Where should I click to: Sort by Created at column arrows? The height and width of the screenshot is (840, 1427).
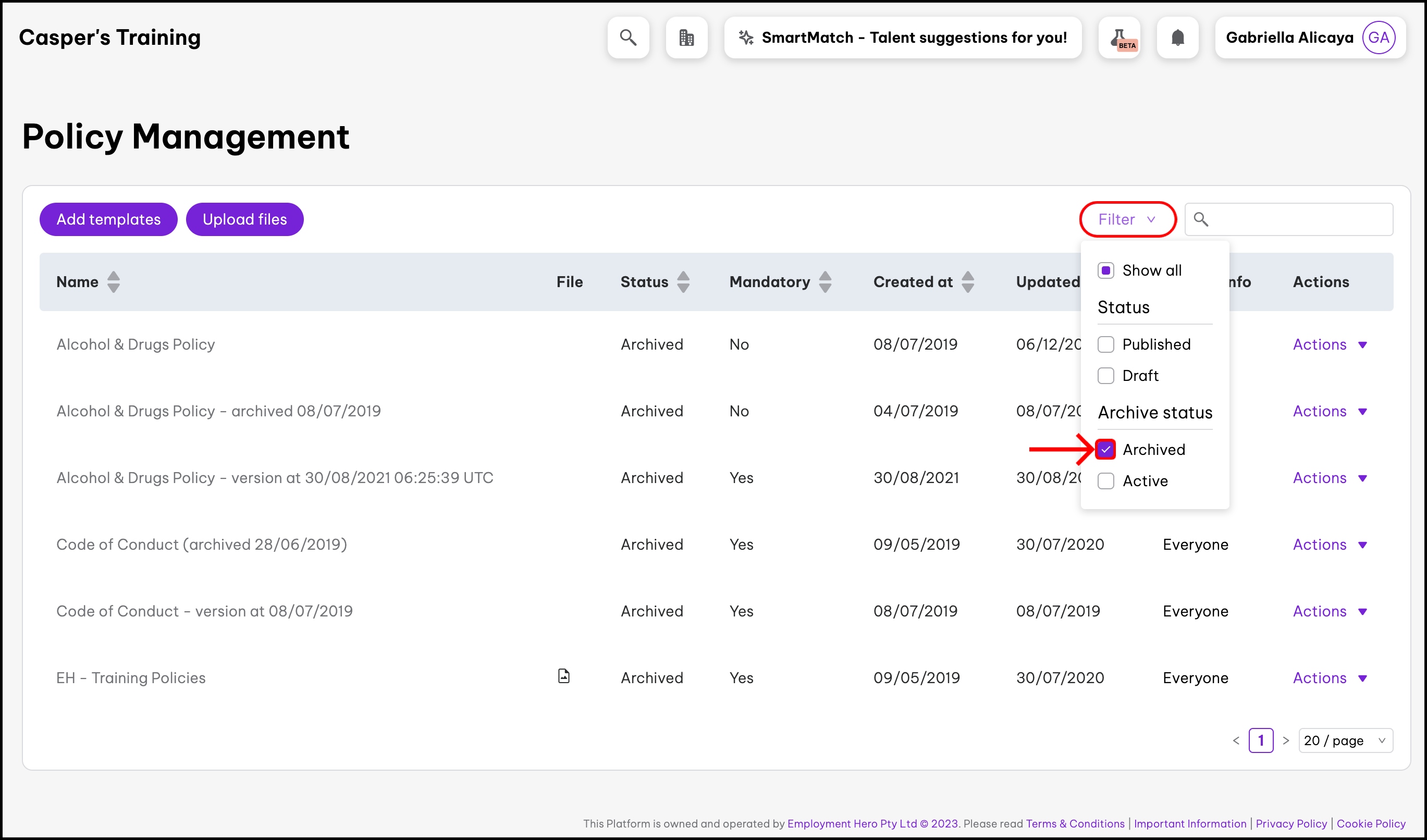[x=968, y=282]
